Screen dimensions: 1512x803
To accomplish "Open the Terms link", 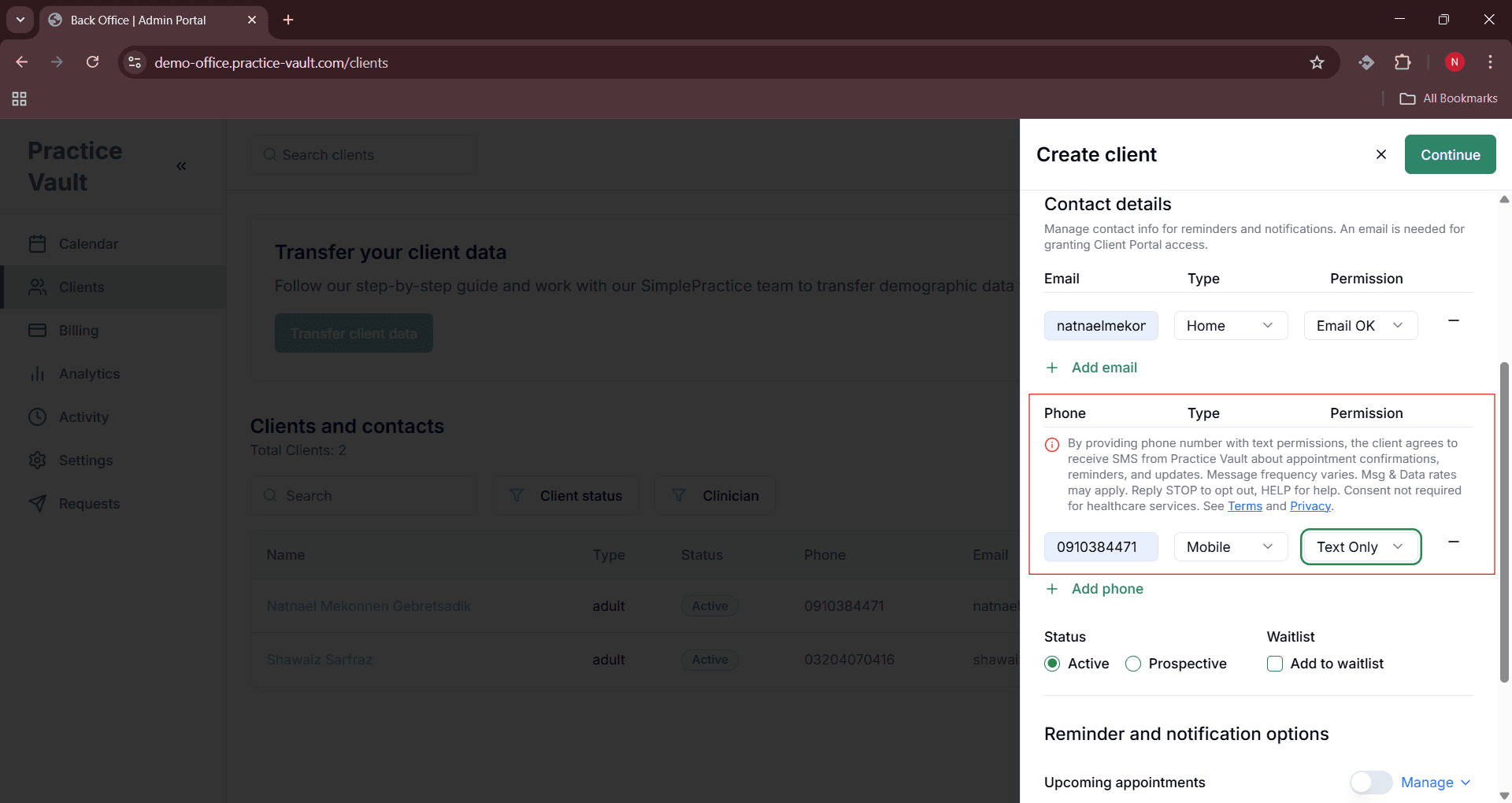I will [x=1244, y=506].
